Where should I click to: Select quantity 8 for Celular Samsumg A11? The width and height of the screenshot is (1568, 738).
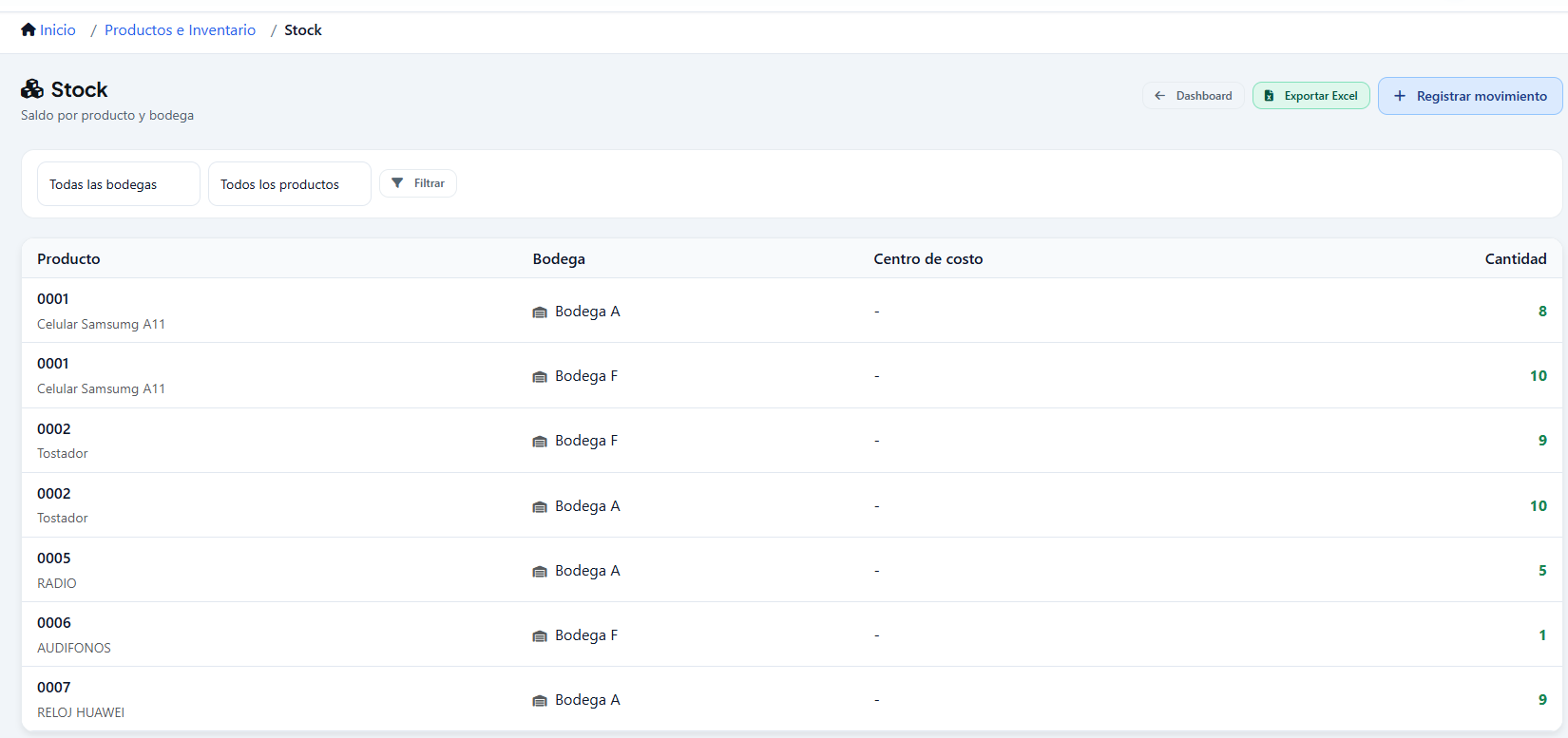coord(1542,311)
